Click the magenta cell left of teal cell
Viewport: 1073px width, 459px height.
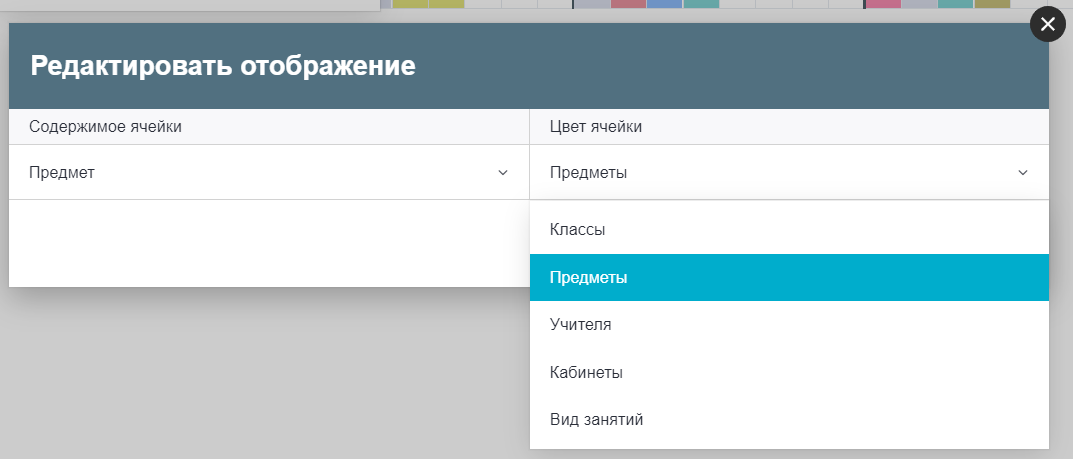[883, 4]
